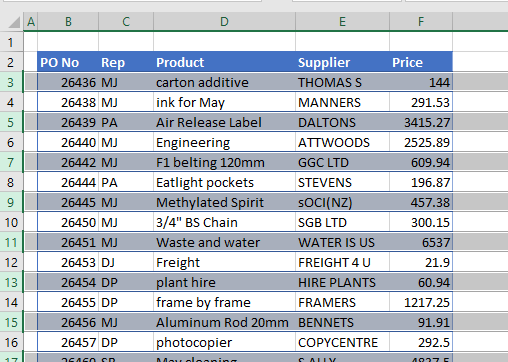Select column E header

click(x=342, y=22)
